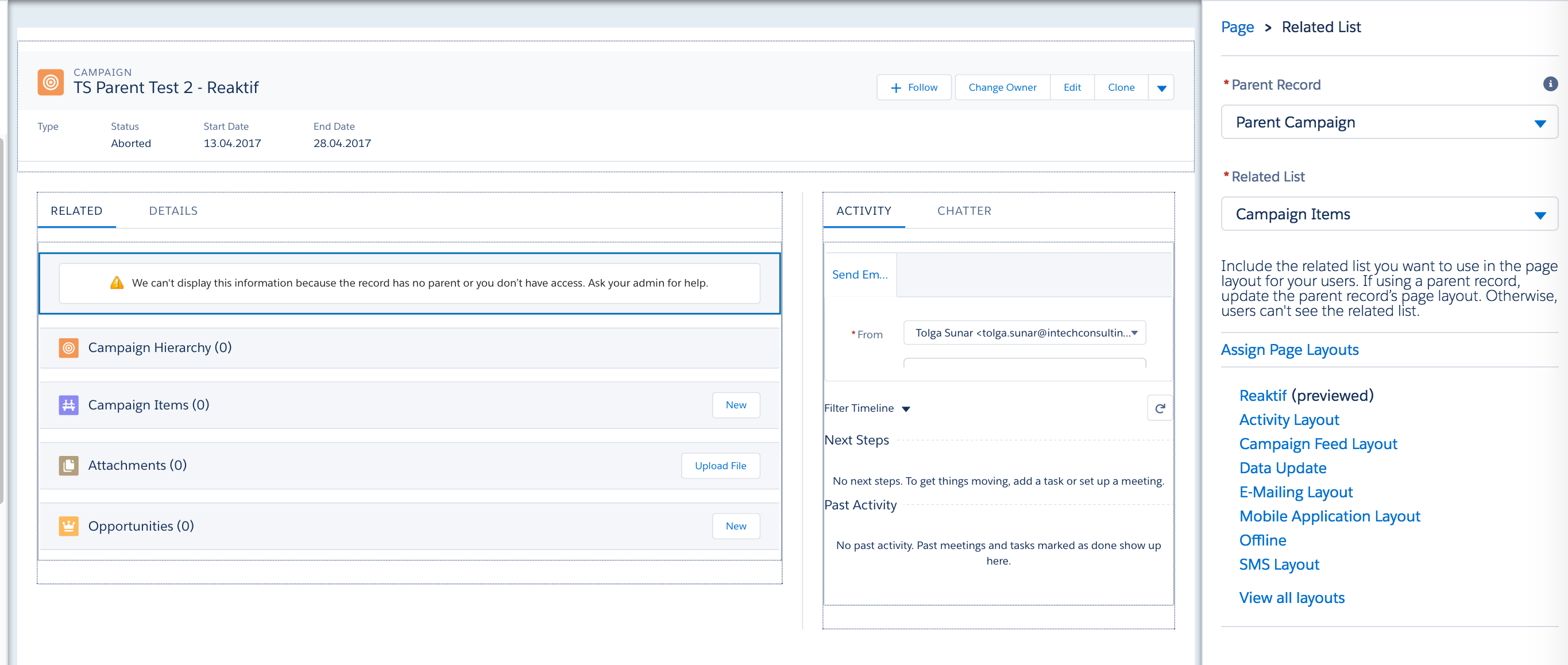Image resolution: width=1568 pixels, height=665 pixels.
Task: Switch to the Details tab
Action: click(173, 211)
